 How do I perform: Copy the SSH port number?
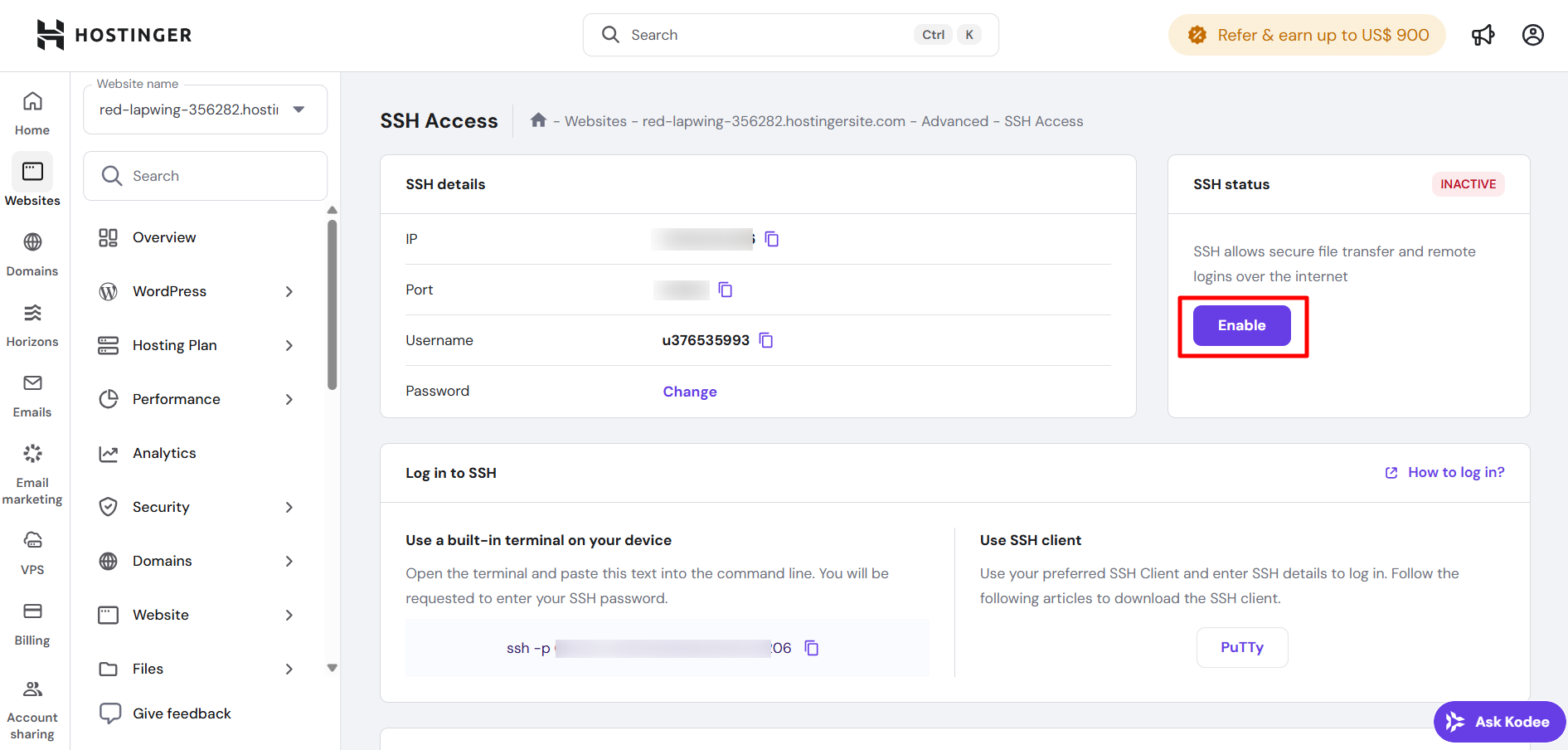(726, 290)
